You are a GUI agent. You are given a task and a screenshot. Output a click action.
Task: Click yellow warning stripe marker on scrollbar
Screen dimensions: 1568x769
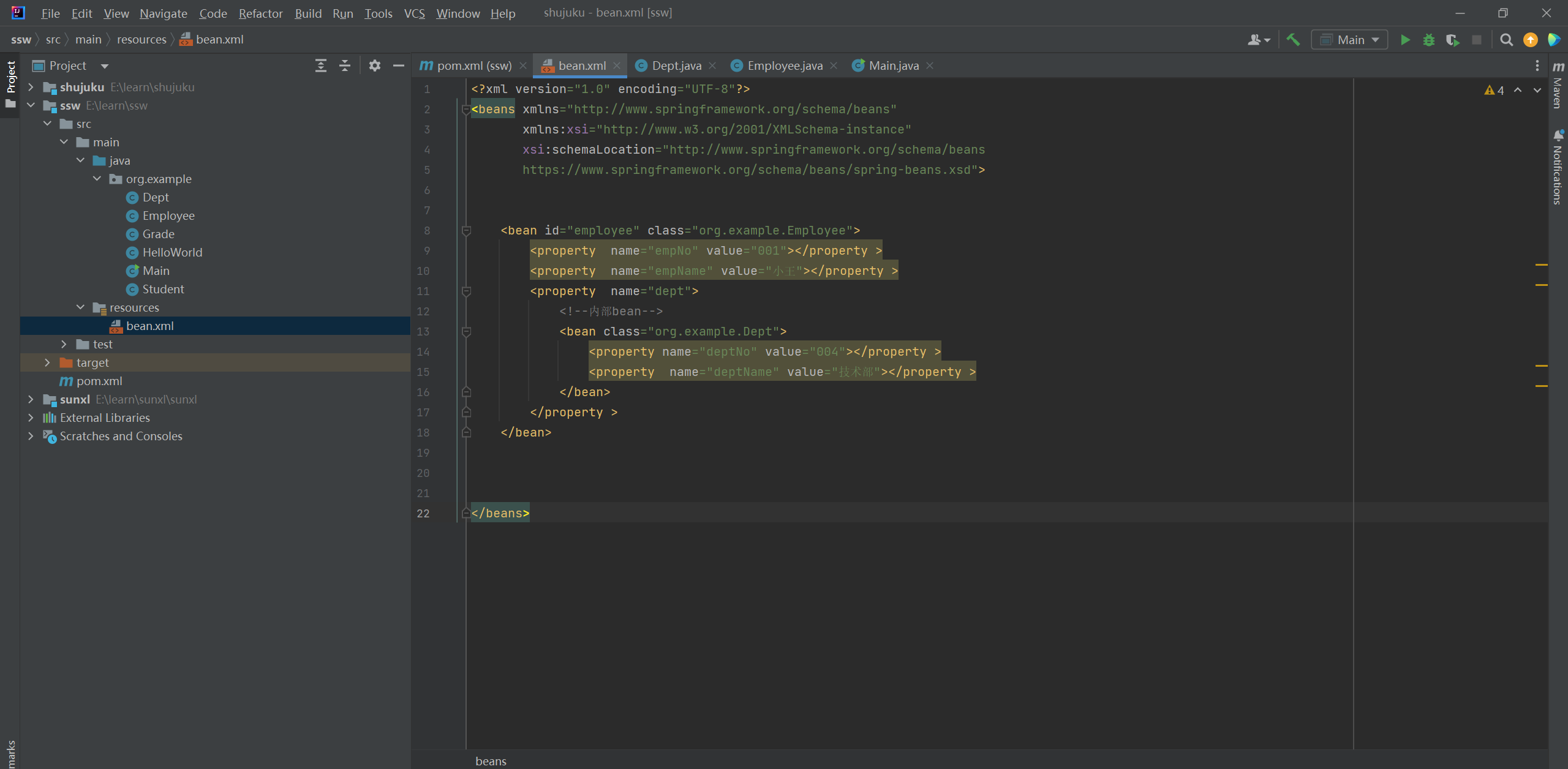[1541, 264]
